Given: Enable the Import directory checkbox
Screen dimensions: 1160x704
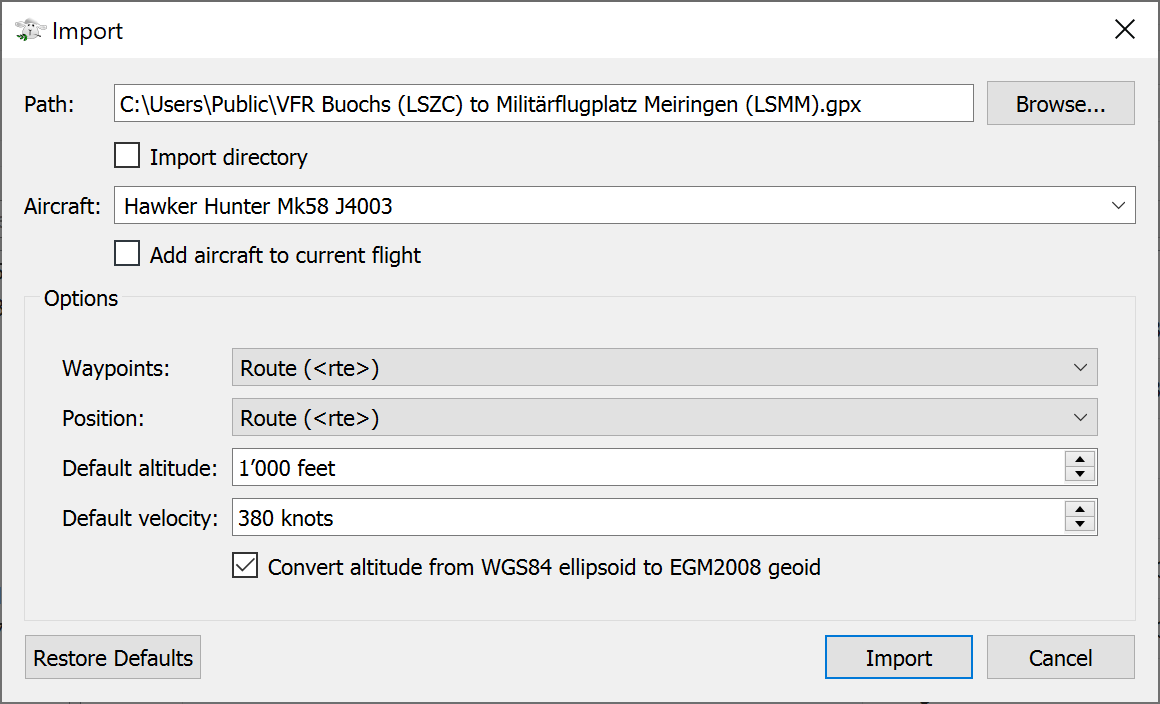Looking at the screenshot, I should click(127, 156).
